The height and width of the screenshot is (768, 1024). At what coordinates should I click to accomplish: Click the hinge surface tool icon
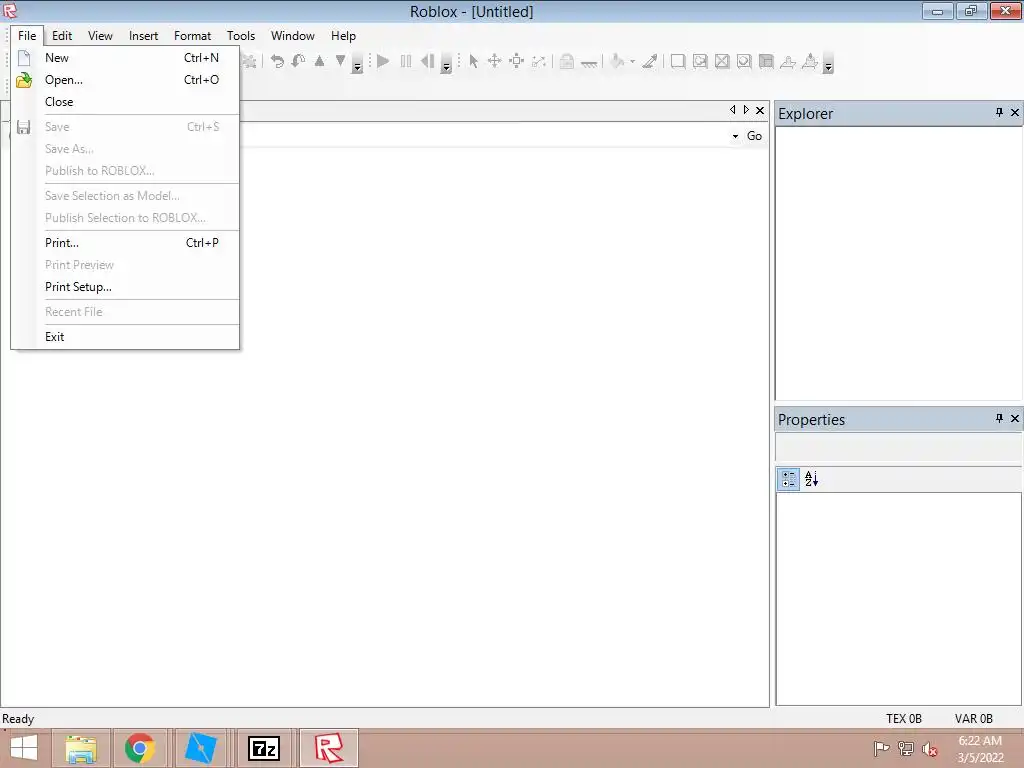[x=788, y=61]
